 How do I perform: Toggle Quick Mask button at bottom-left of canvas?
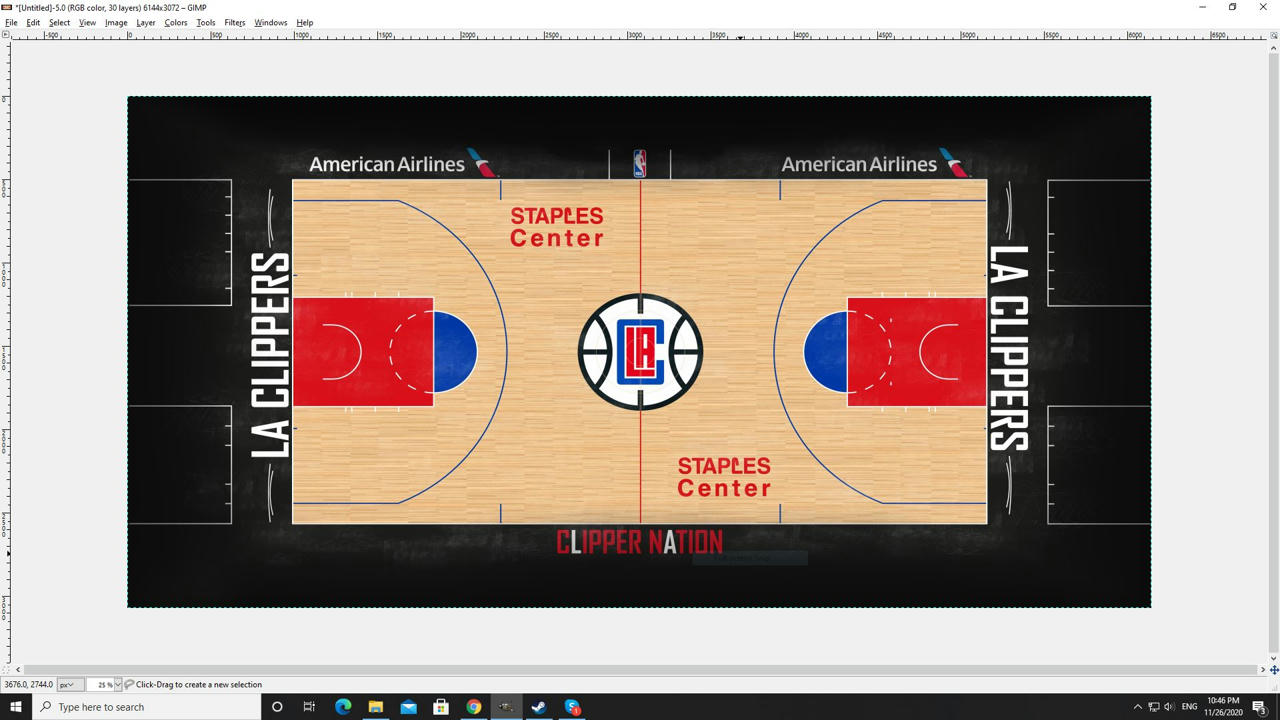click(x=6, y=670)
